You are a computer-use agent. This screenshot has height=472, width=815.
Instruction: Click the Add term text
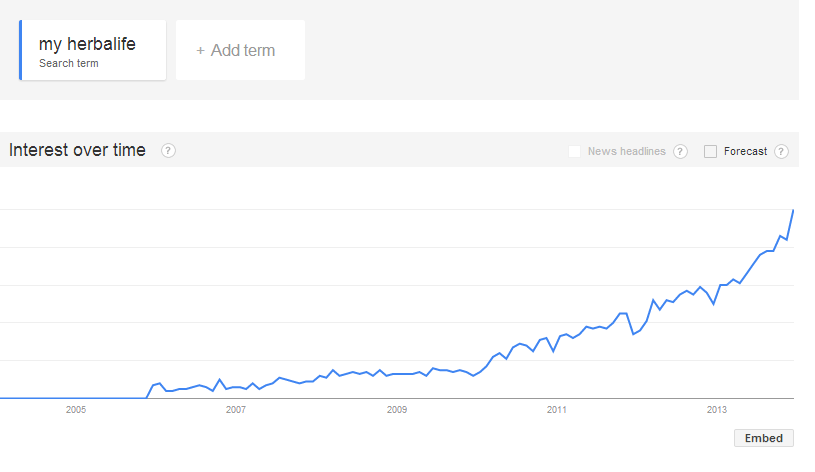click(242, 51)
